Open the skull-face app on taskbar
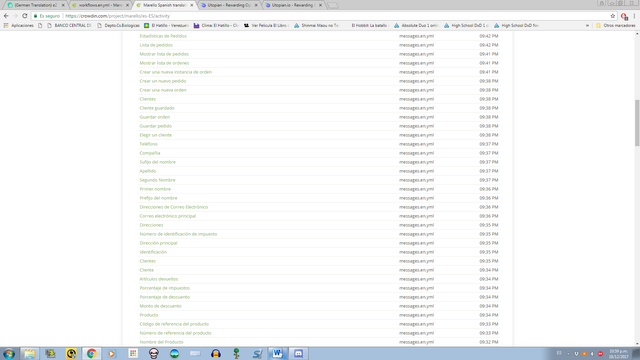The height and width of the screenshot is (360, 640). click(x=153, y=353)
